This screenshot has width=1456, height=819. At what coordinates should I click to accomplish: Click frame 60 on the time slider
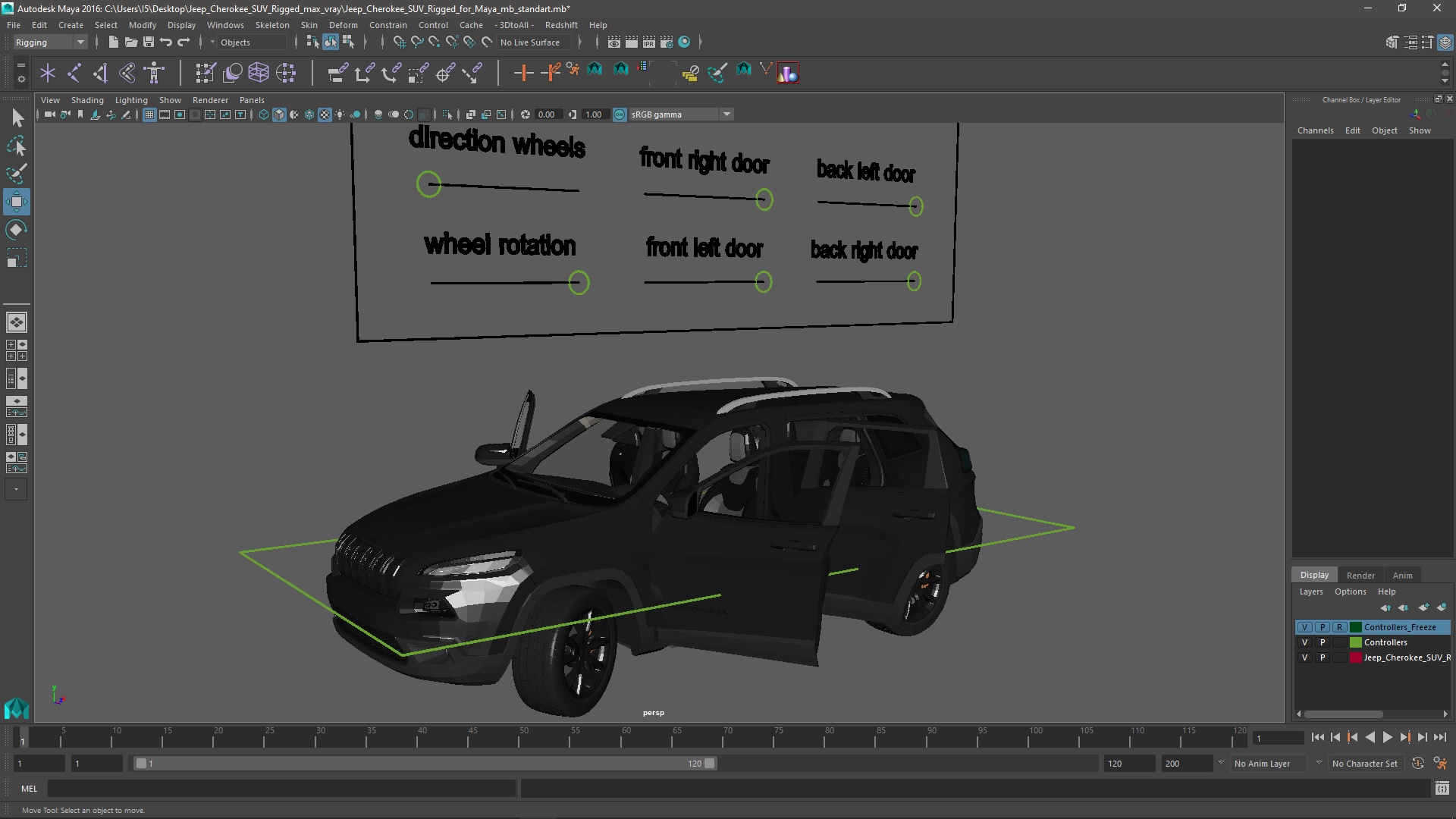pyautogui.click(x=626, y=737)
